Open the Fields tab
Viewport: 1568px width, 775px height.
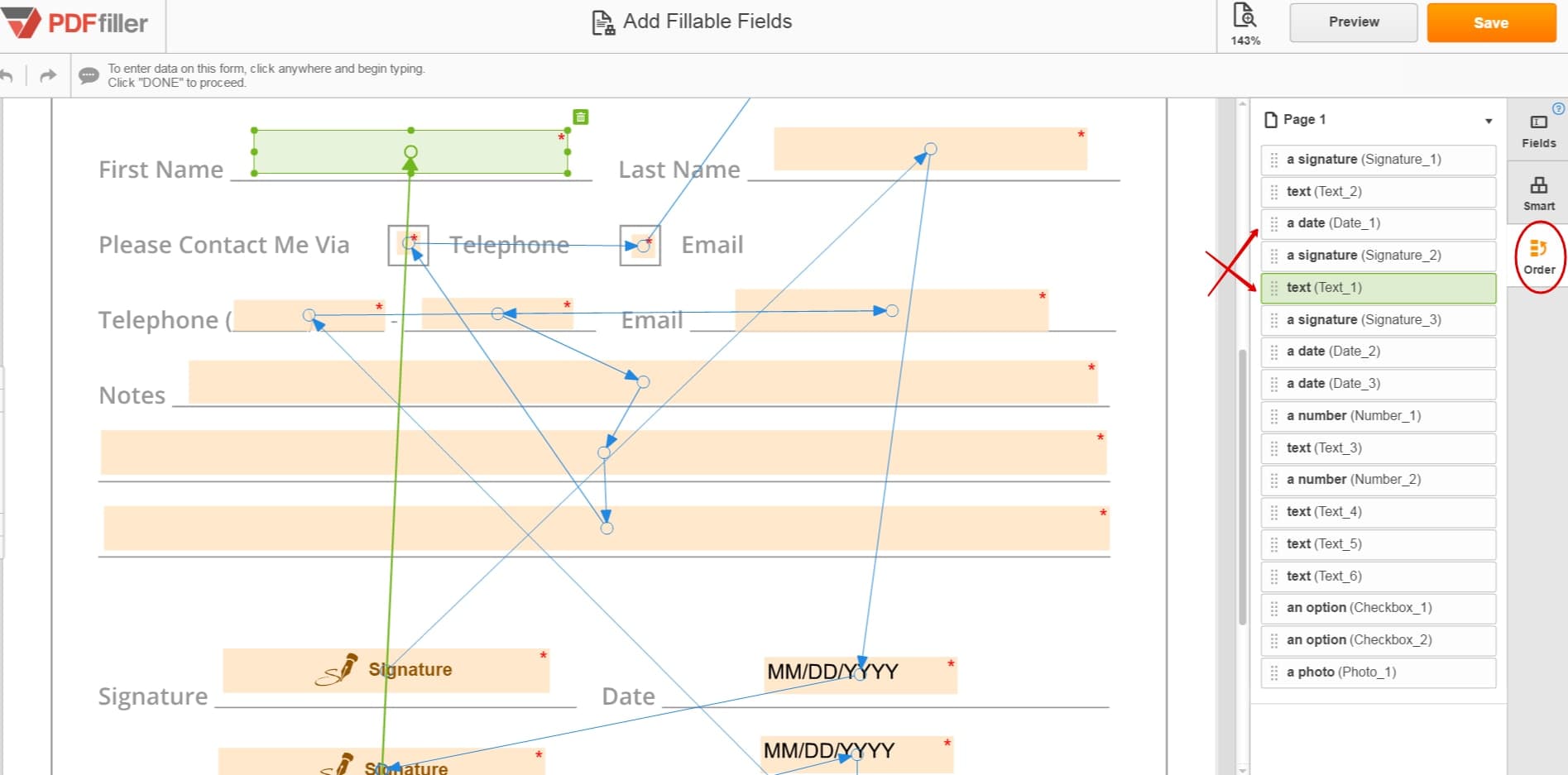pyautogui.click(x=1538, y=131)
